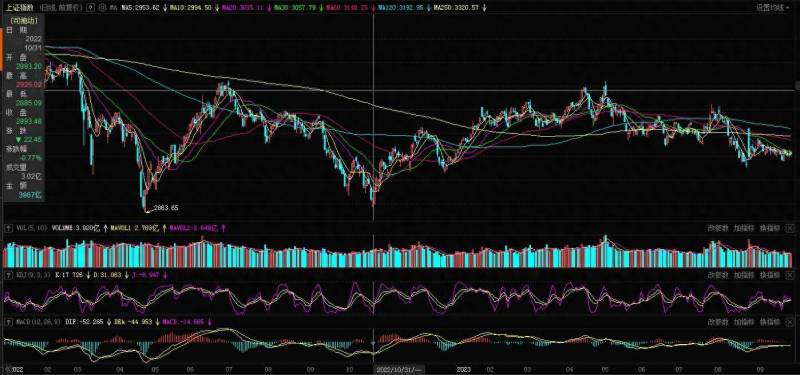The image size is (800, 375).
Task: Click the MAVOL1:2.789亿 readout
Action: [x=136, y=228]
